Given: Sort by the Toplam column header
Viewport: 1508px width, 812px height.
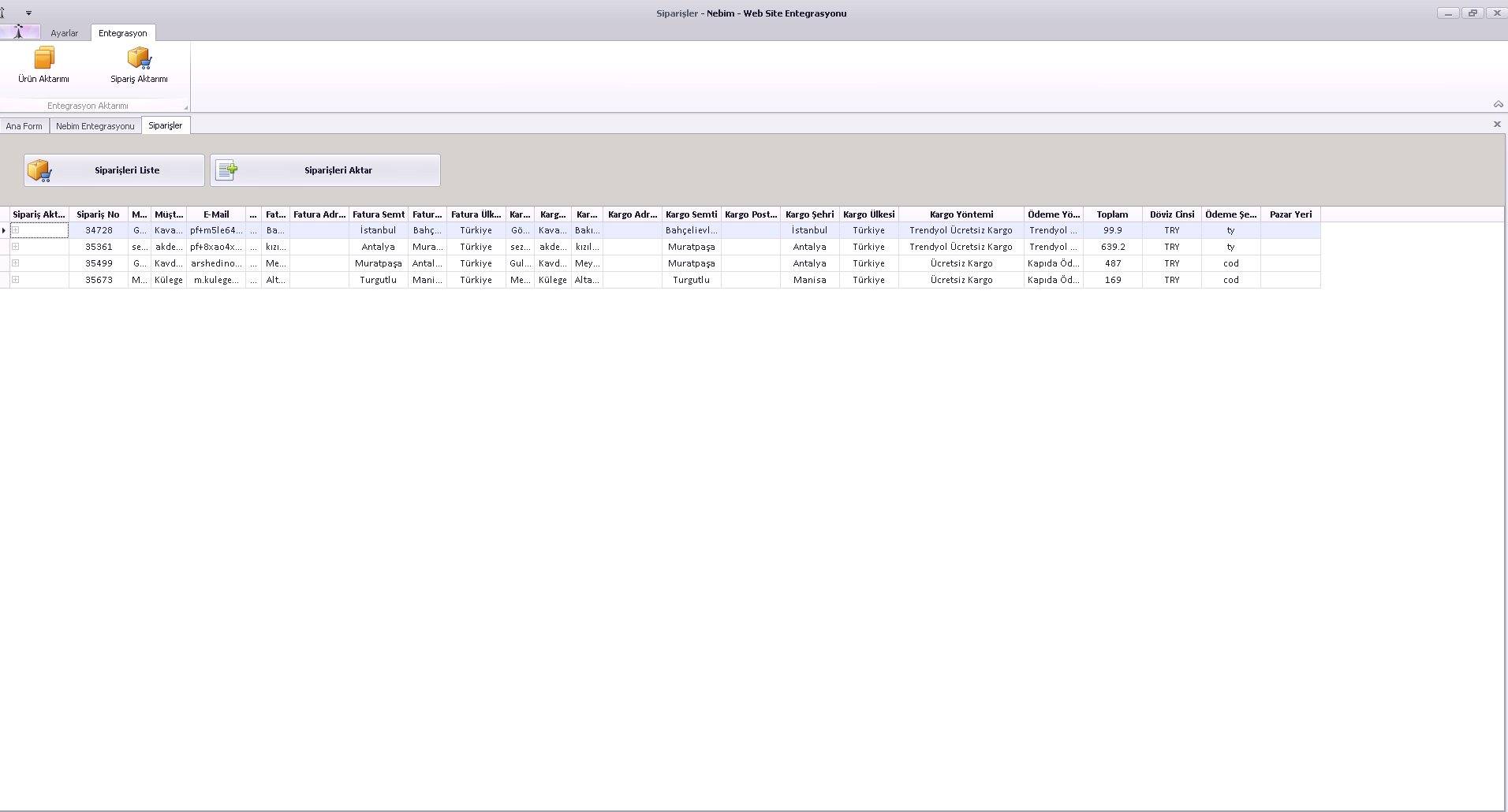Looking at the screenshot, I should point(1112,214).
